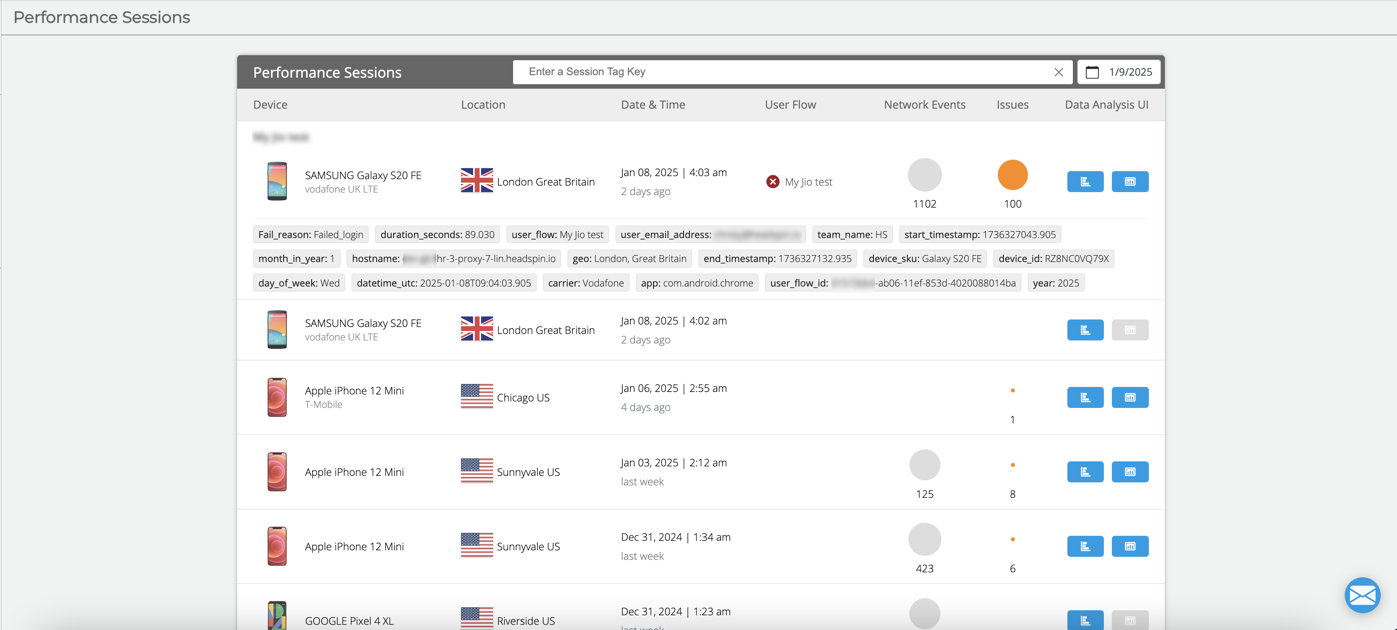Select the geo: London, Great Britain tag

click(630, 259)
